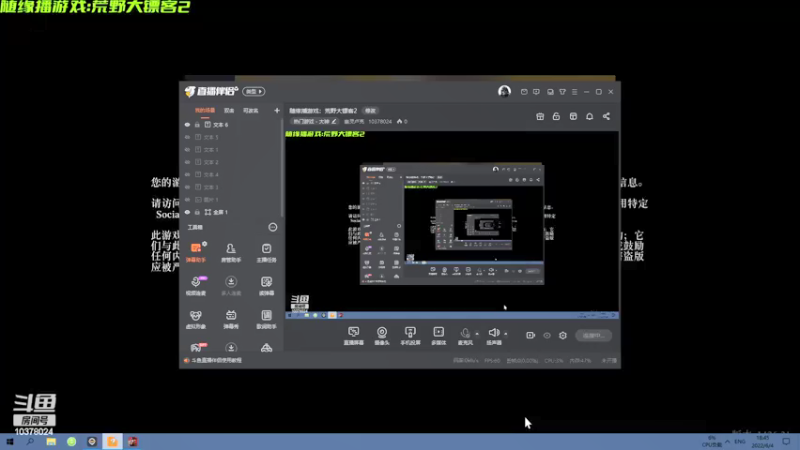Open the 房管助手 room manager tool
800x450 pixels.
coord(231,252)
